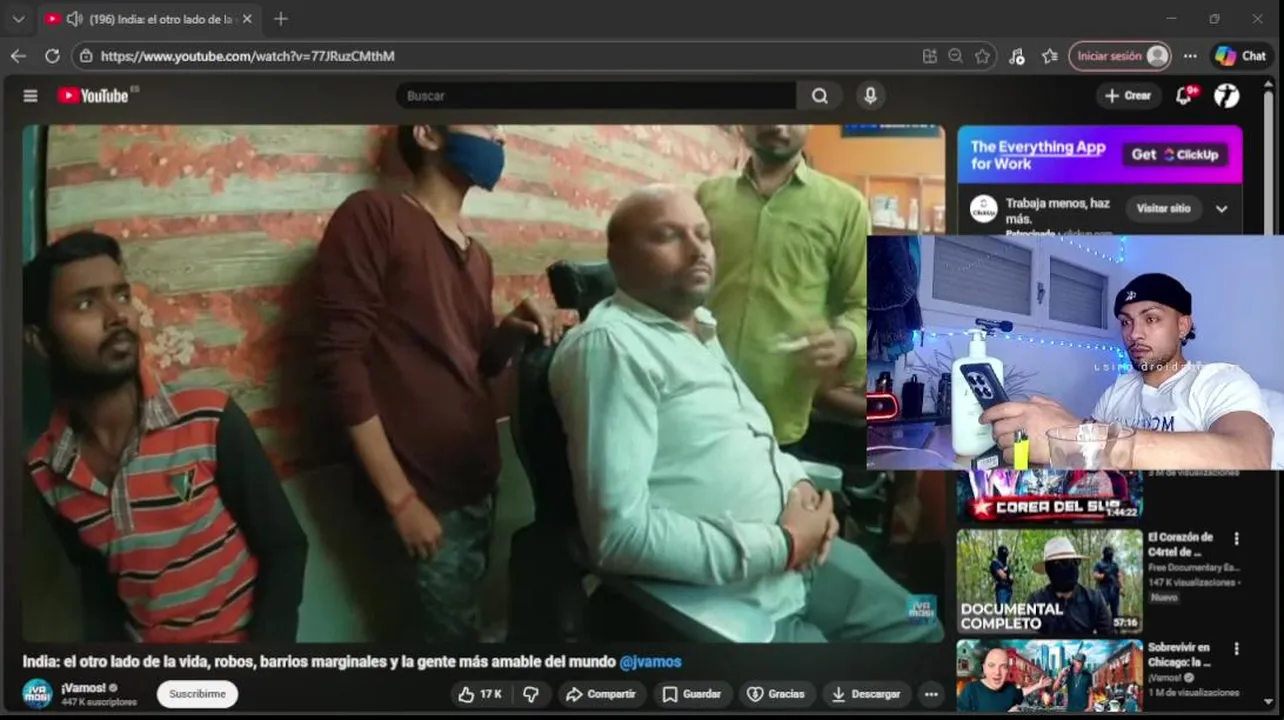Viewport: 1284px width, 720px height.
Task: Click the page vertical scrollbar
Action: (x=1269, y=395)
